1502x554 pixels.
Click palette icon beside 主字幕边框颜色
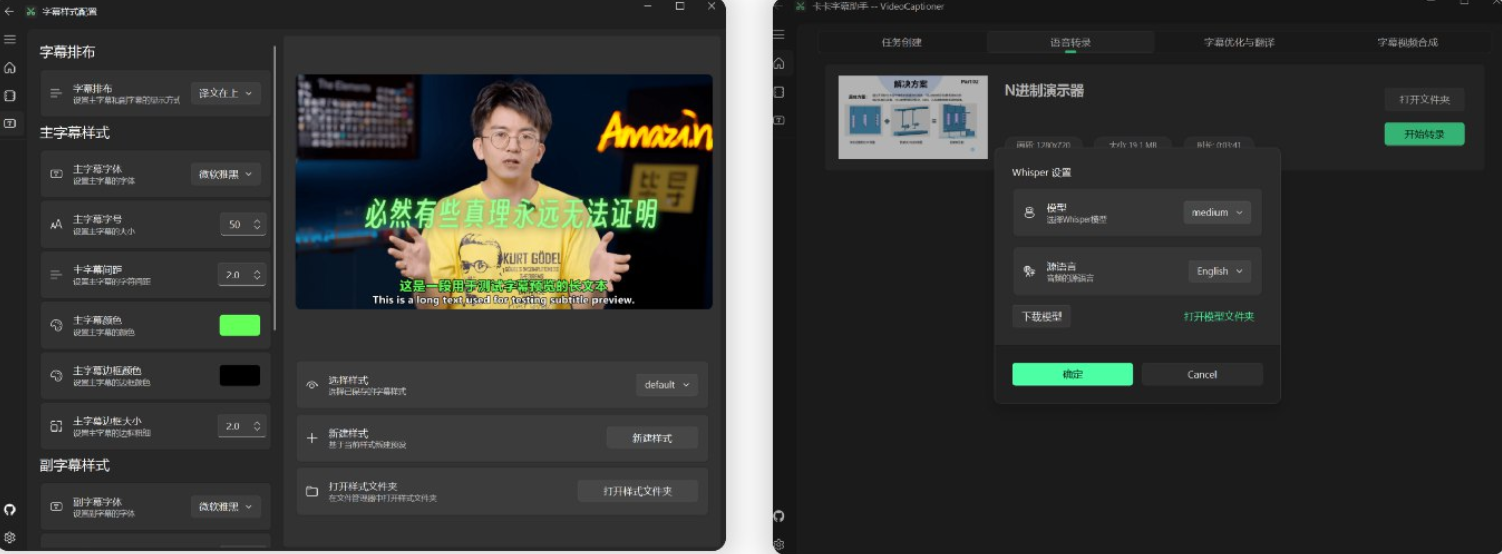tap(56, 376)
